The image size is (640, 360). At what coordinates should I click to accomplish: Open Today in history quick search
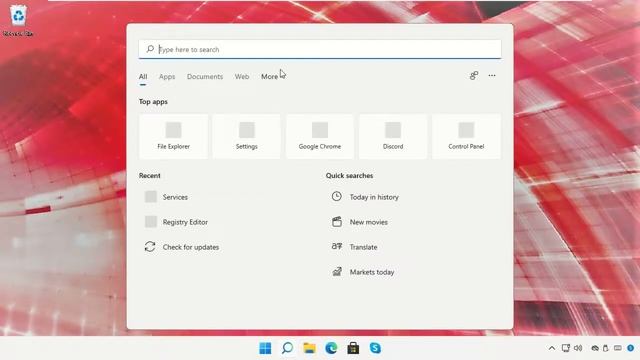coord(374,197)
